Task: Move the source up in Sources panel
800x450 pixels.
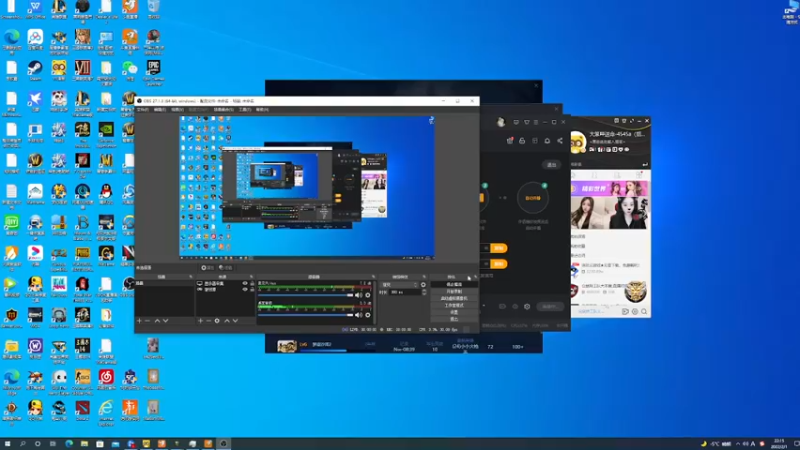Action: (x=227, y=321)
